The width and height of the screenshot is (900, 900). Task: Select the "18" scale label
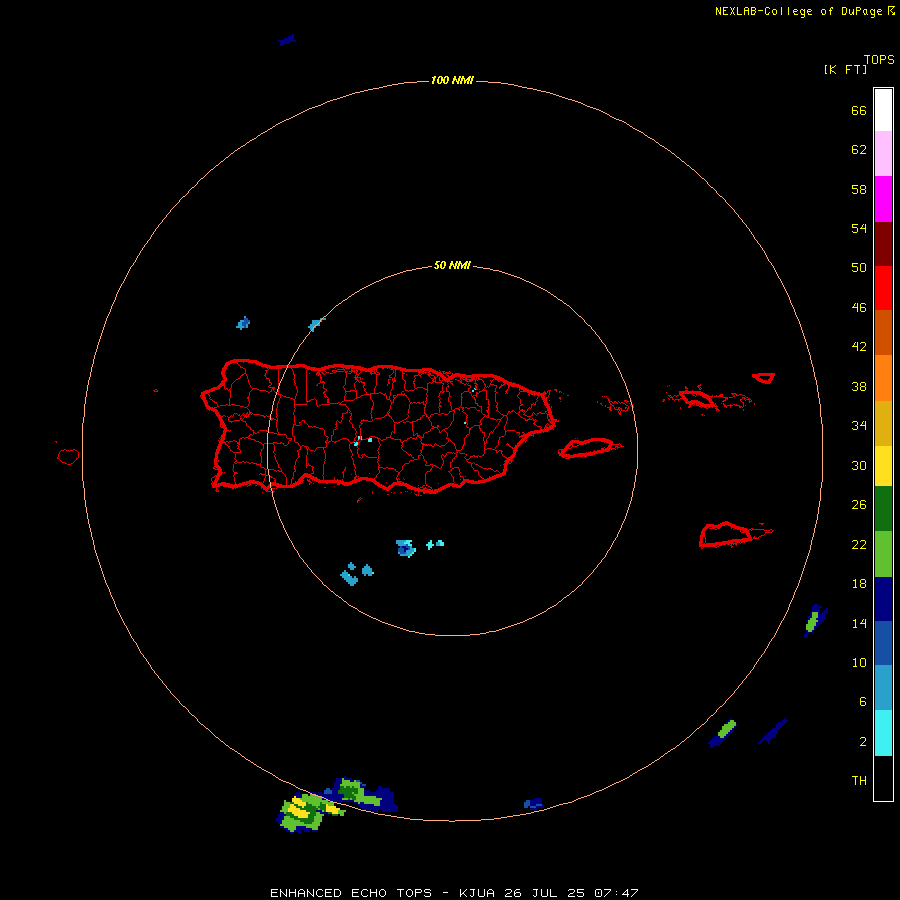[x=859, y=584]
